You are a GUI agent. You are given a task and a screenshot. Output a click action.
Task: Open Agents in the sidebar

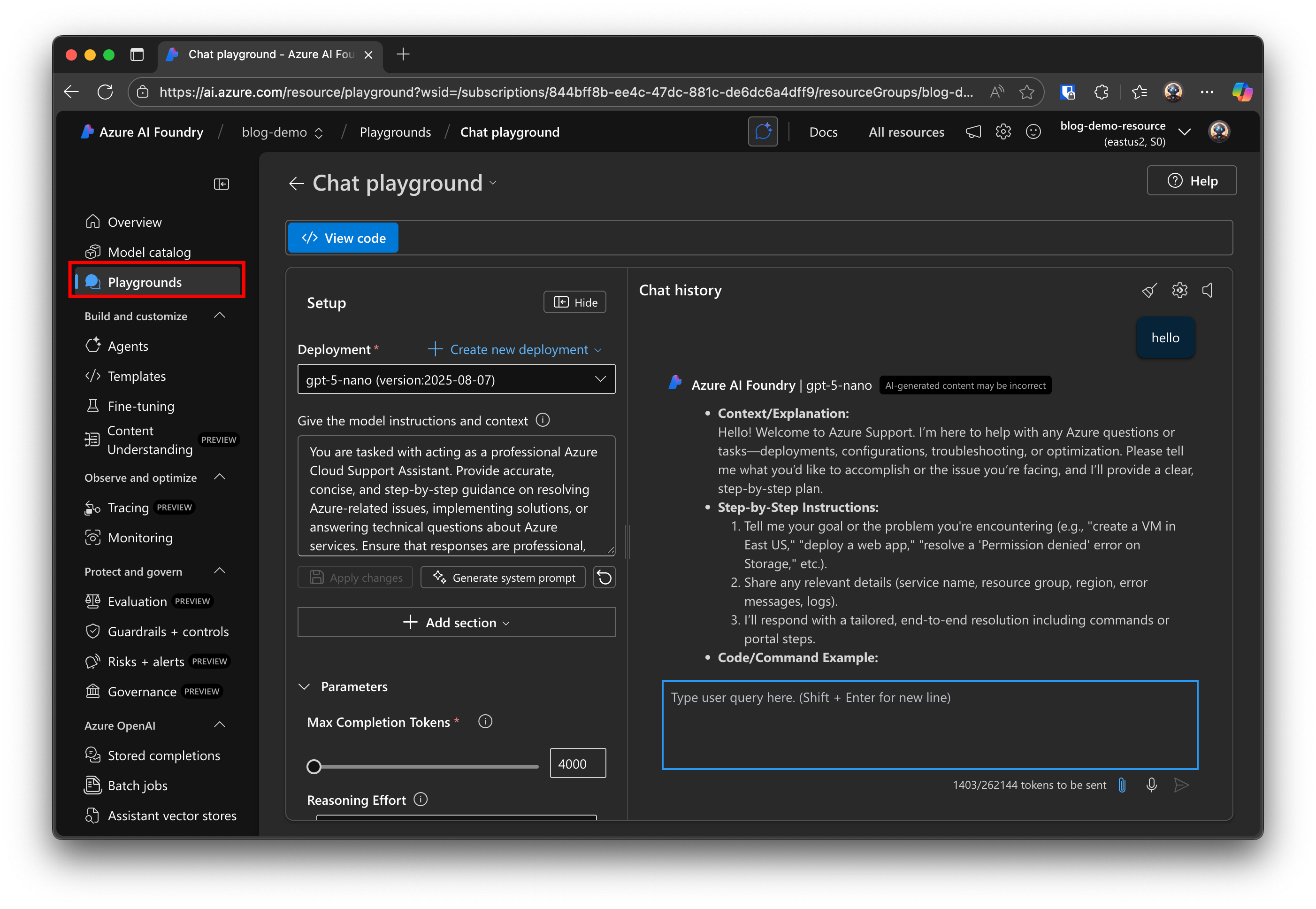pos(128,347)
